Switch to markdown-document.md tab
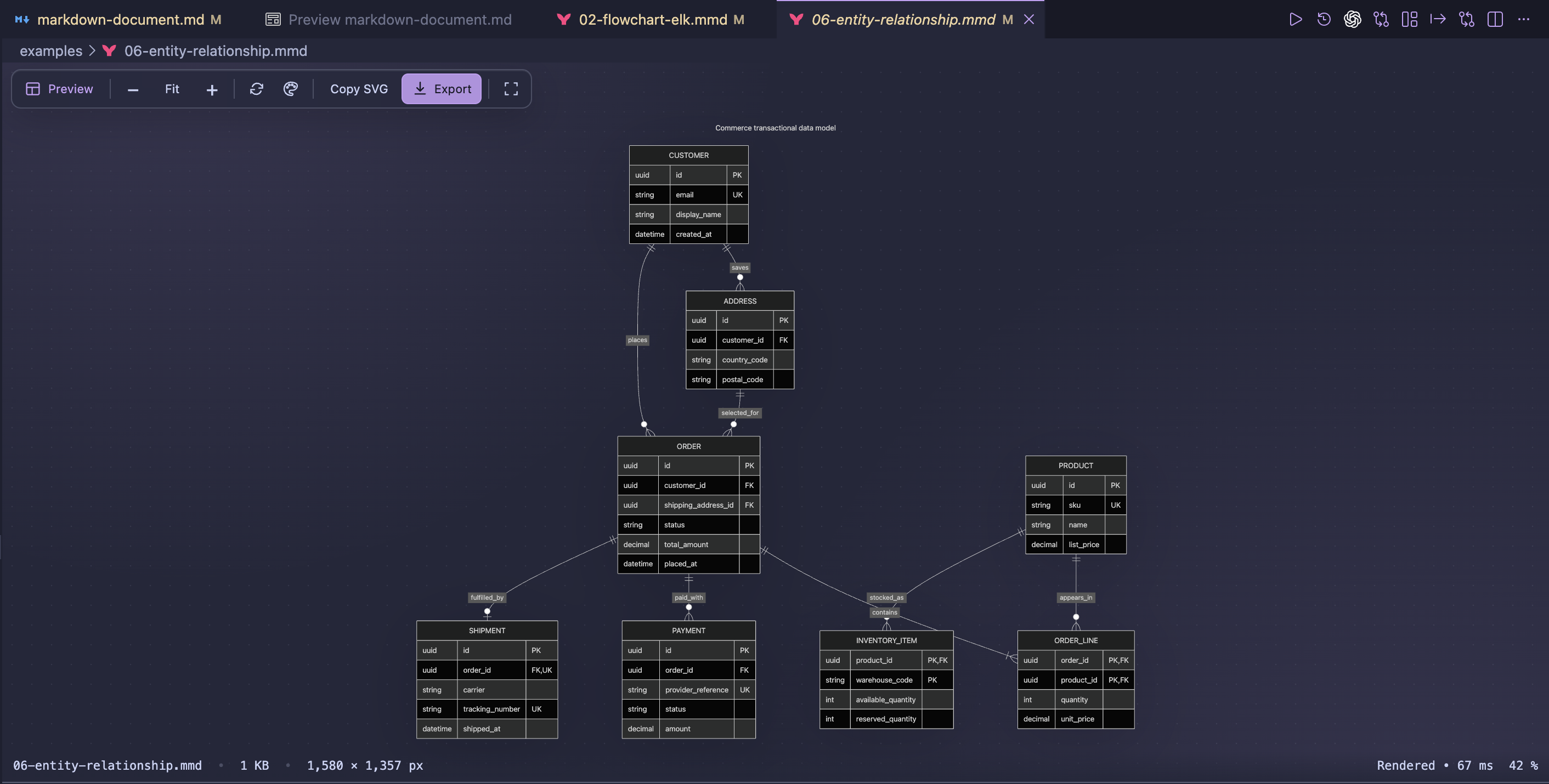This screenshot has width=1549, height=784. 120,19
